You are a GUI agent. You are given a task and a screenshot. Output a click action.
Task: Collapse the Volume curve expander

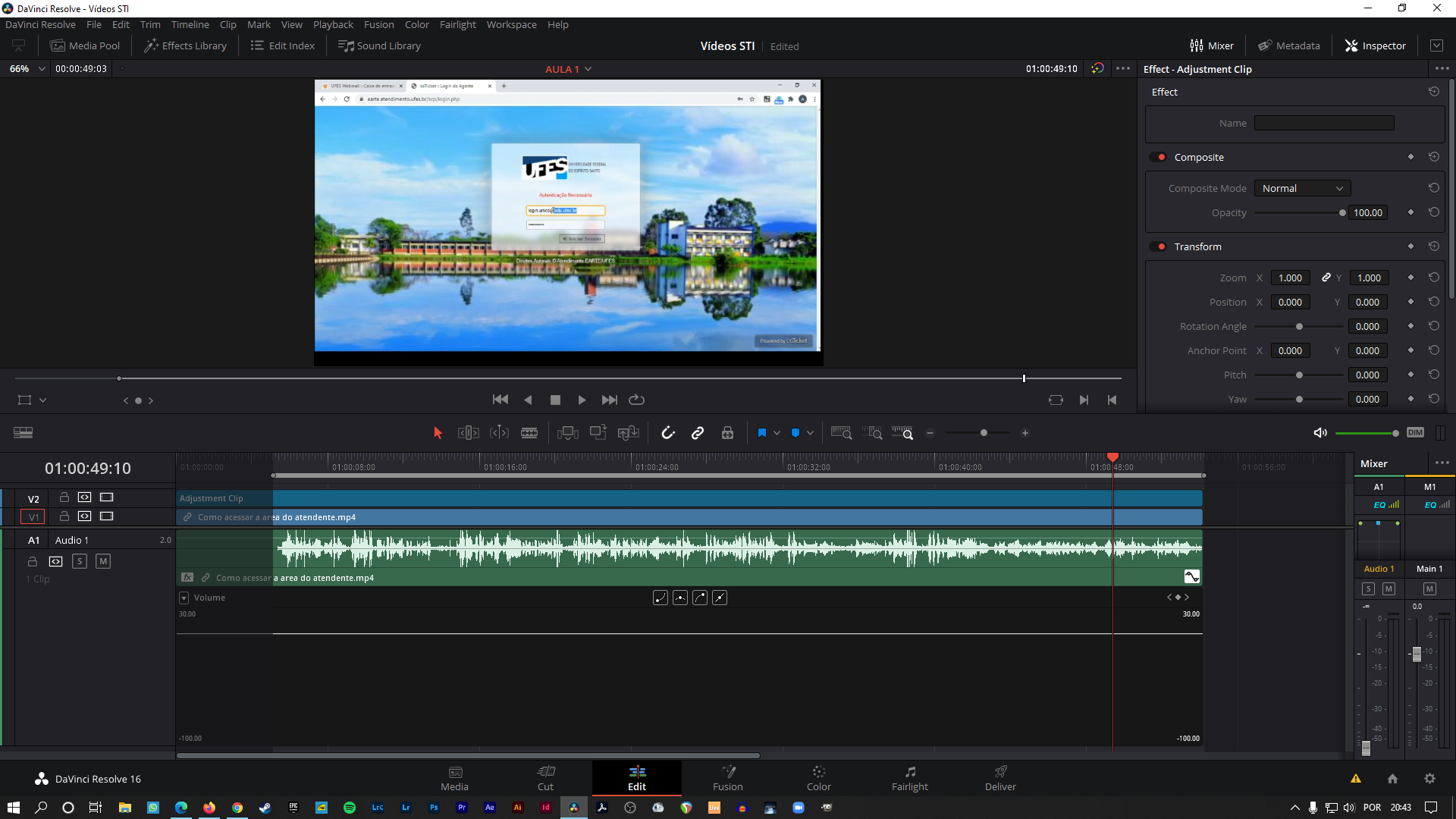coord(184,598)
